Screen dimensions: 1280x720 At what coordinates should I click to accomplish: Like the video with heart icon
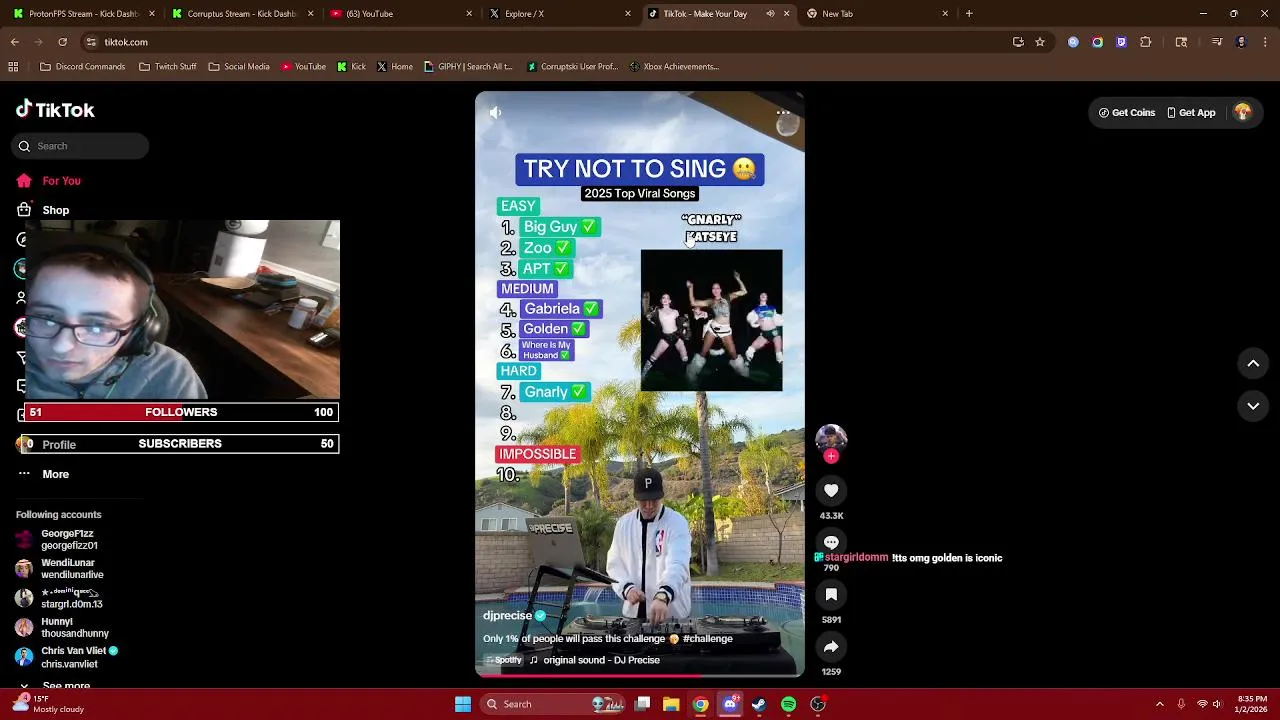pos(831,490)
